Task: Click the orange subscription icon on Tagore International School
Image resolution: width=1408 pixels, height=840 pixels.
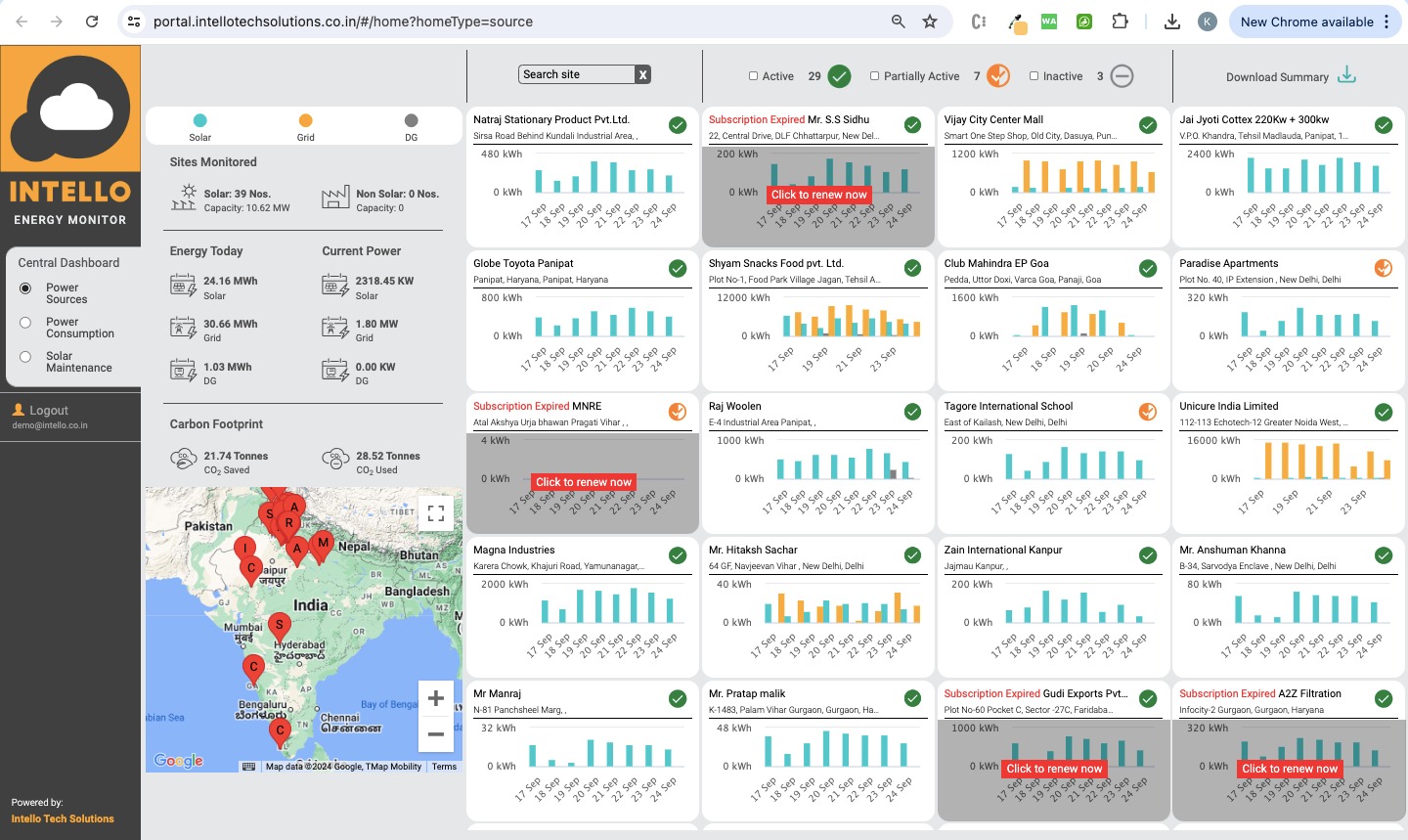Action: tap(1147, 412)
